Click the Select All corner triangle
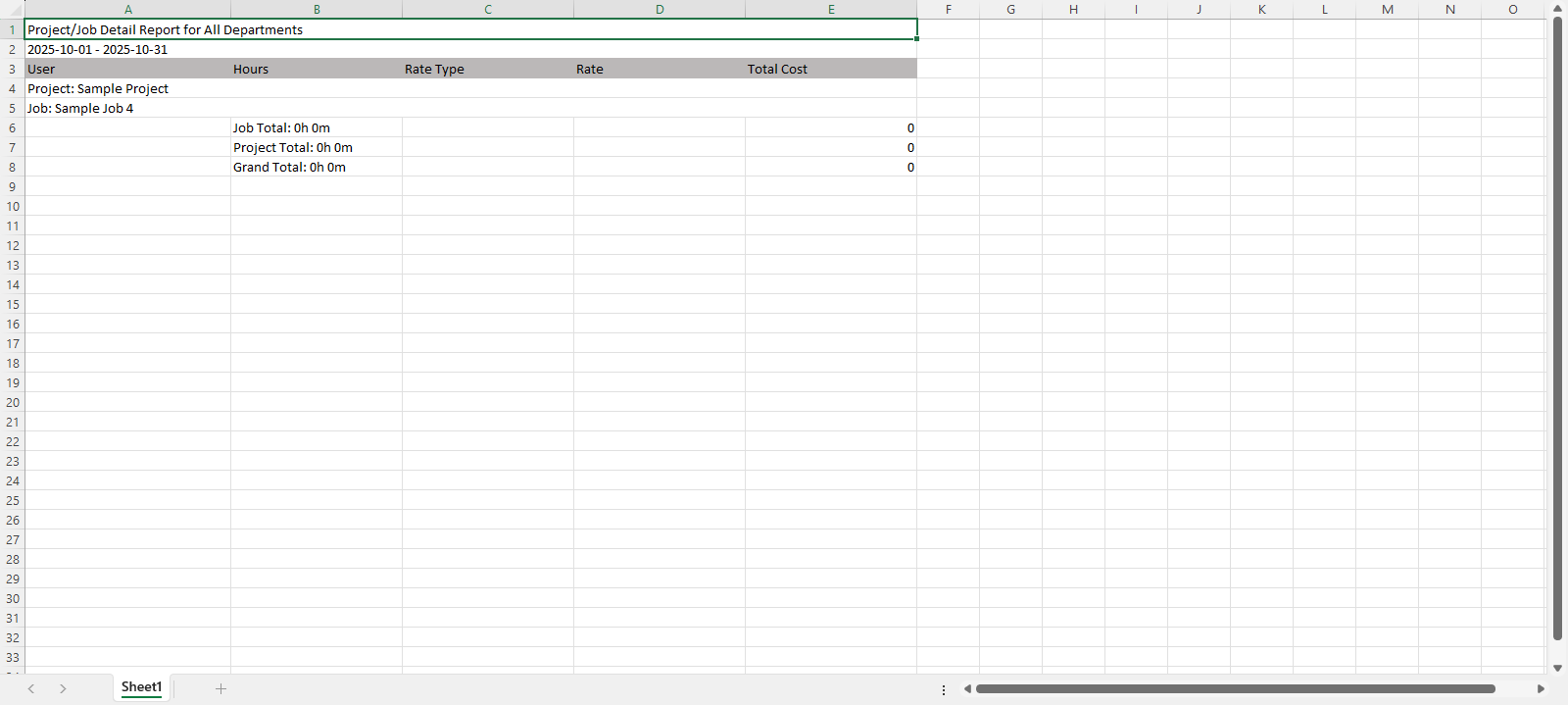 [12, 10]
